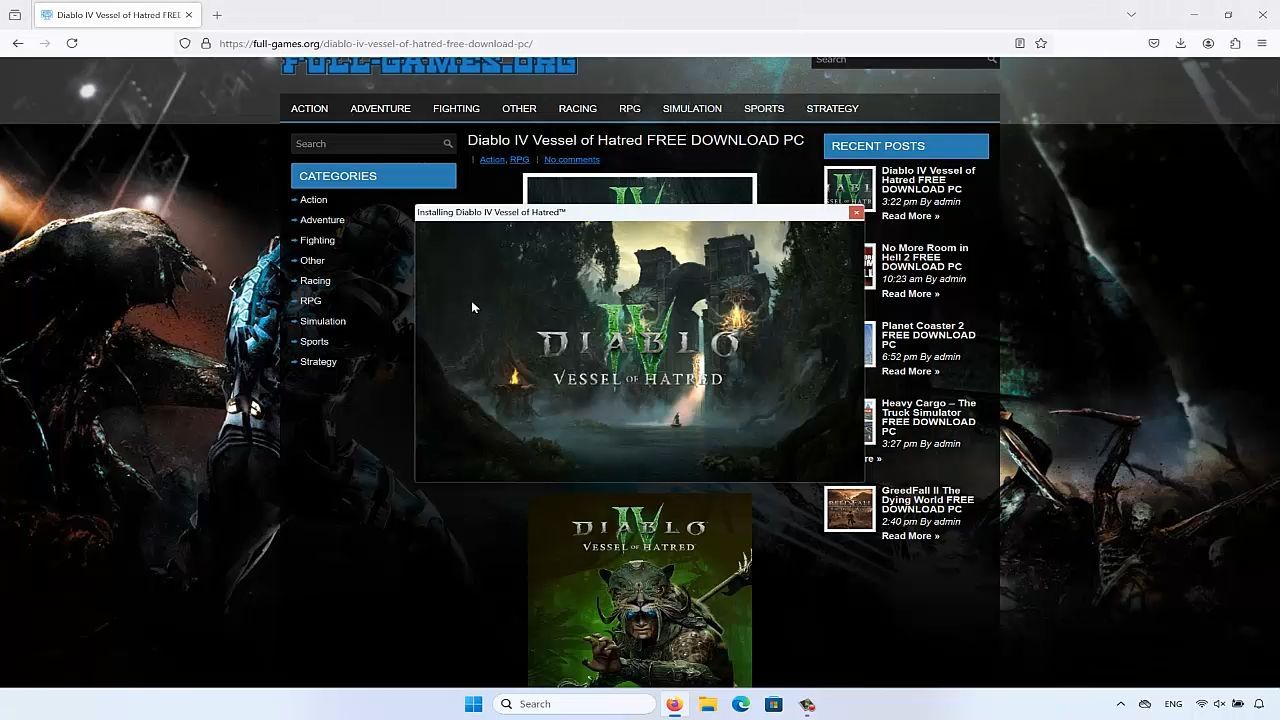Read more on GreedFall II post
The width and height of the screenshot is (1280, 720).
click(x=910, y=536)
